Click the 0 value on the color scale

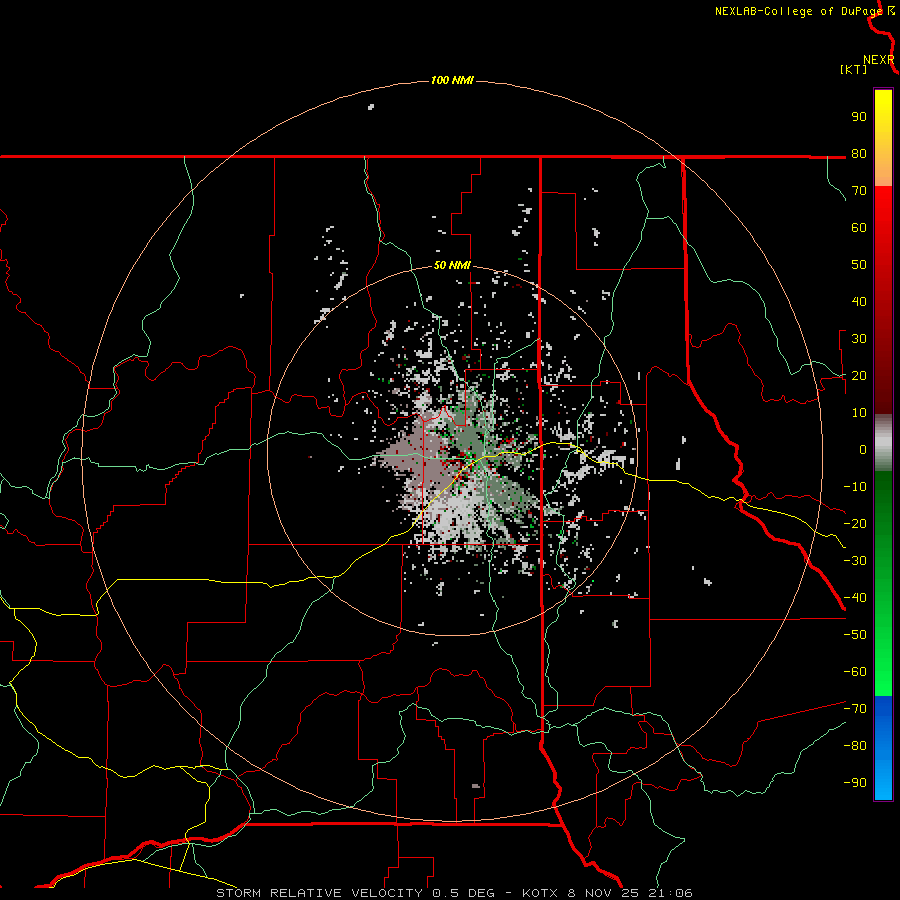[x=863, y=450]
